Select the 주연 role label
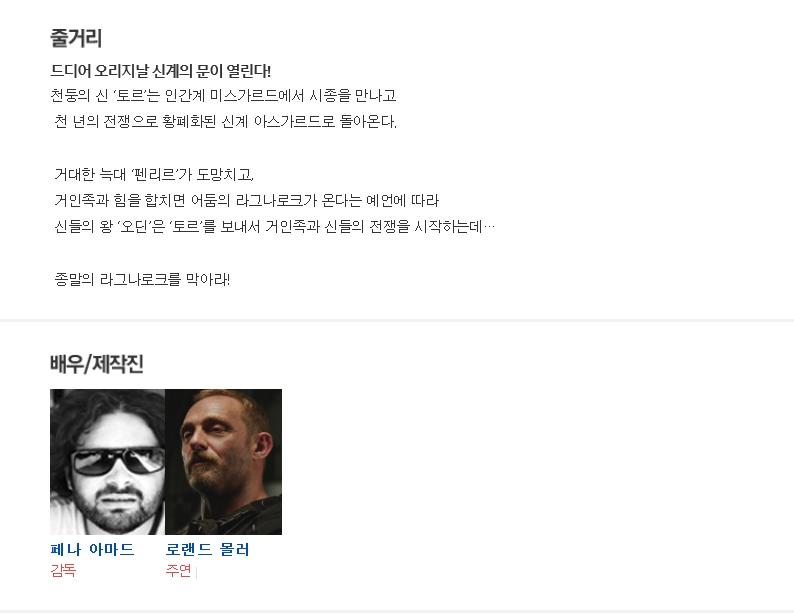The width and height of the screenshot is (794, 613). coord(178,570)
